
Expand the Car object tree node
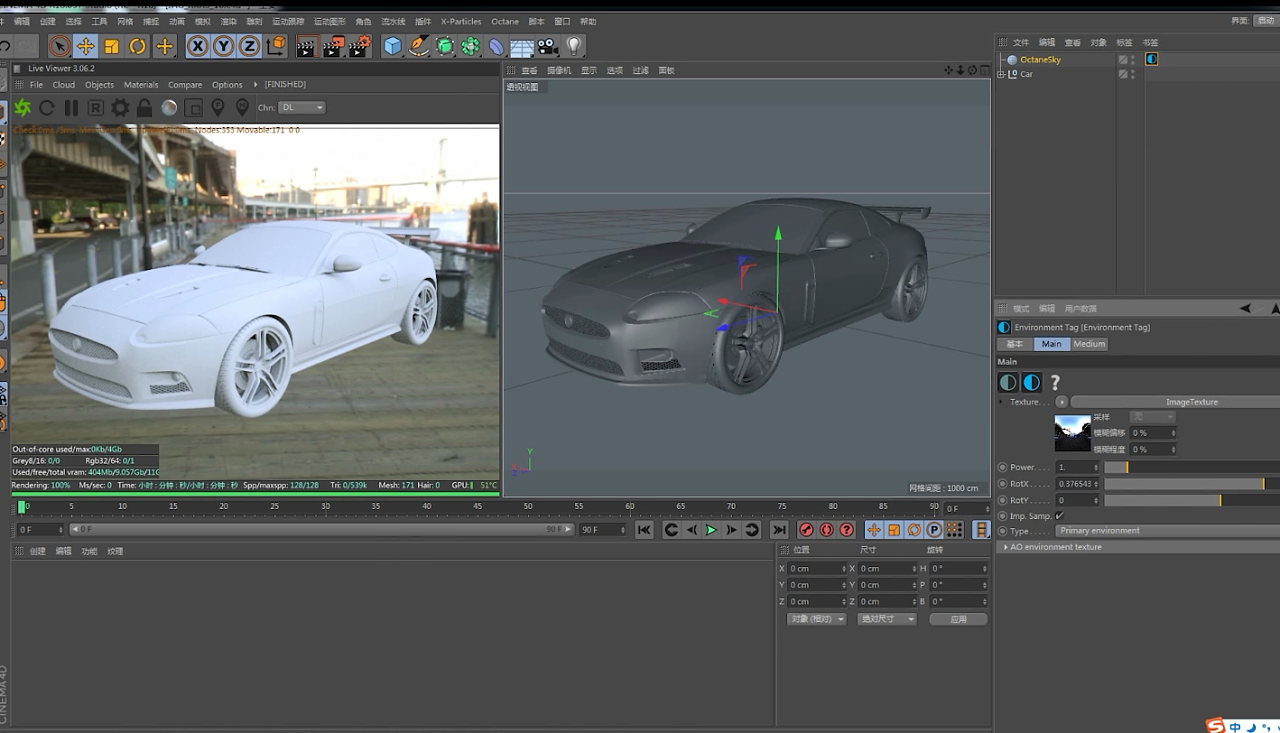click(1001, 74)
